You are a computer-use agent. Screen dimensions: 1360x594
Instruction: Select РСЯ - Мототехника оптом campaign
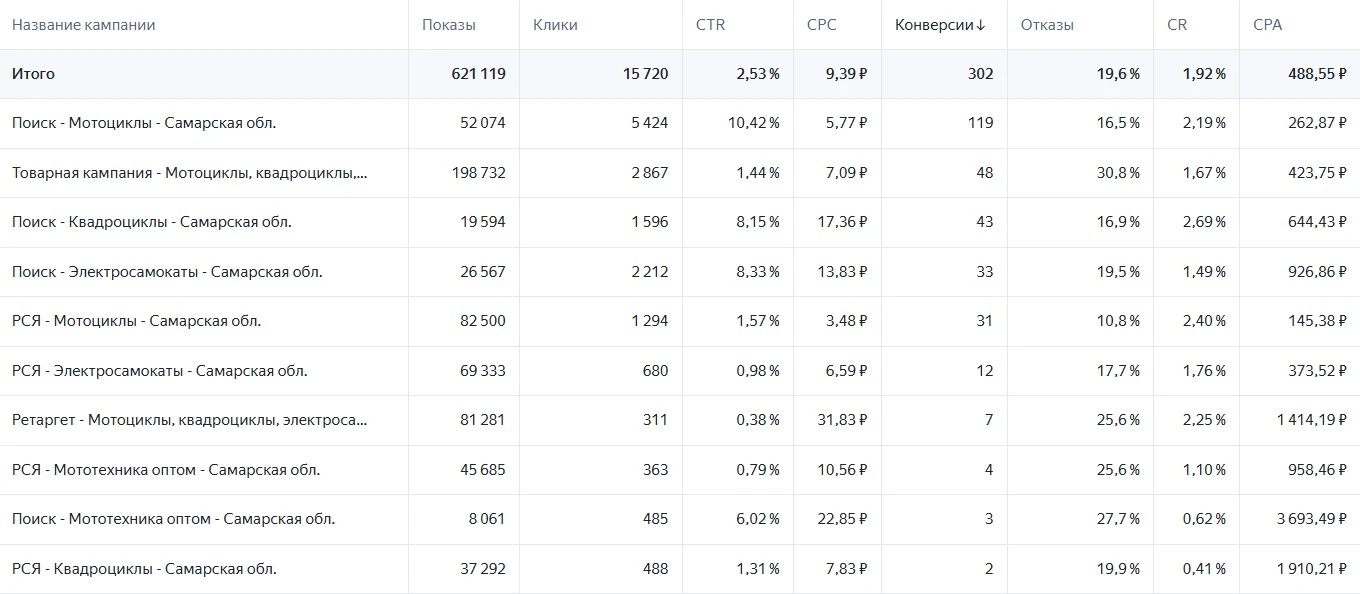(x=166, y=470)
